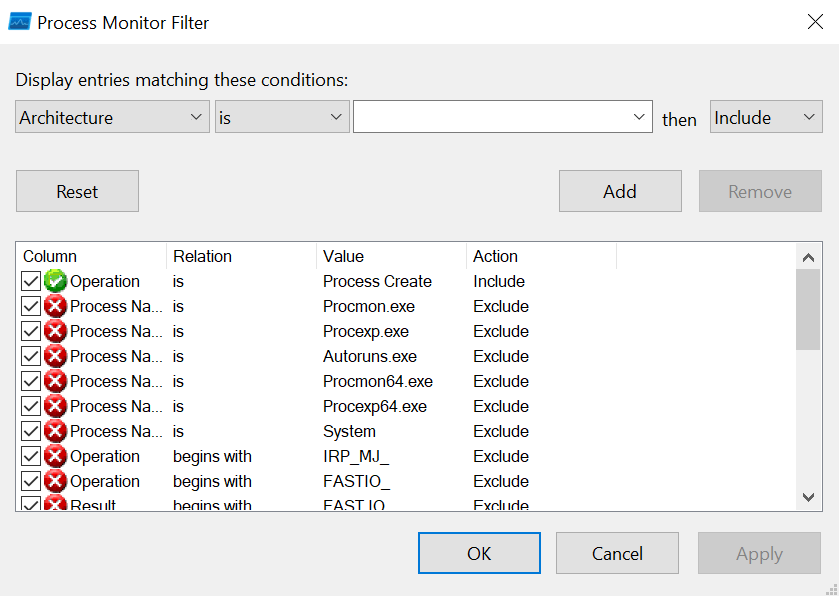Click 'Operation' column text on Process Create row
Screen dimensions: 839x596
click(x=105, y=281)
